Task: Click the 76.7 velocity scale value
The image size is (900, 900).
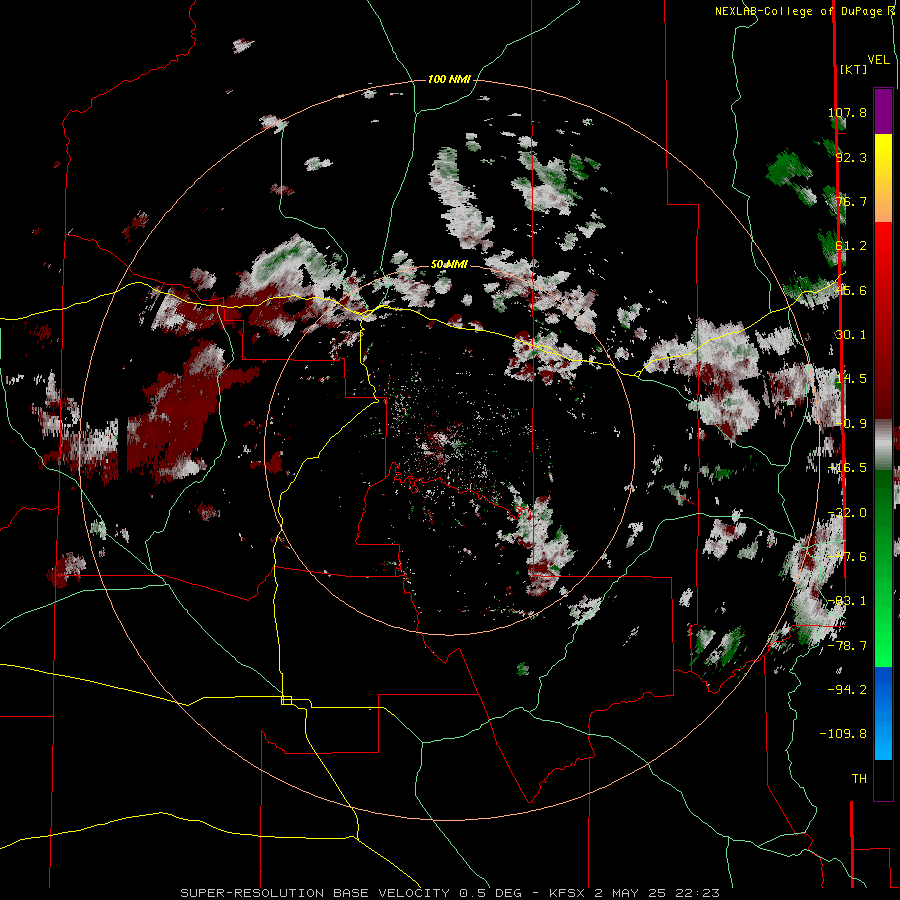Action: coord(851,201)
